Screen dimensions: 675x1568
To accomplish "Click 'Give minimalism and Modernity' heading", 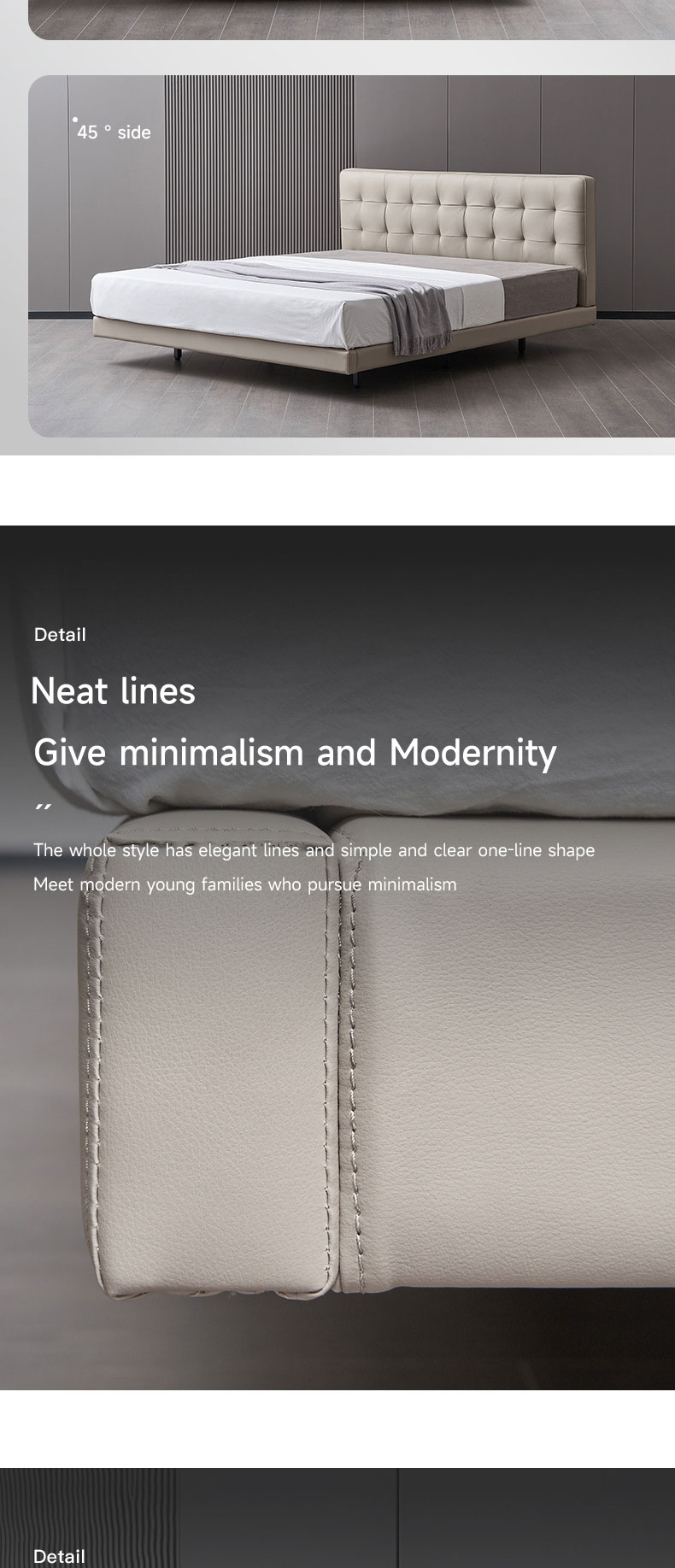I will pos(295,752).
